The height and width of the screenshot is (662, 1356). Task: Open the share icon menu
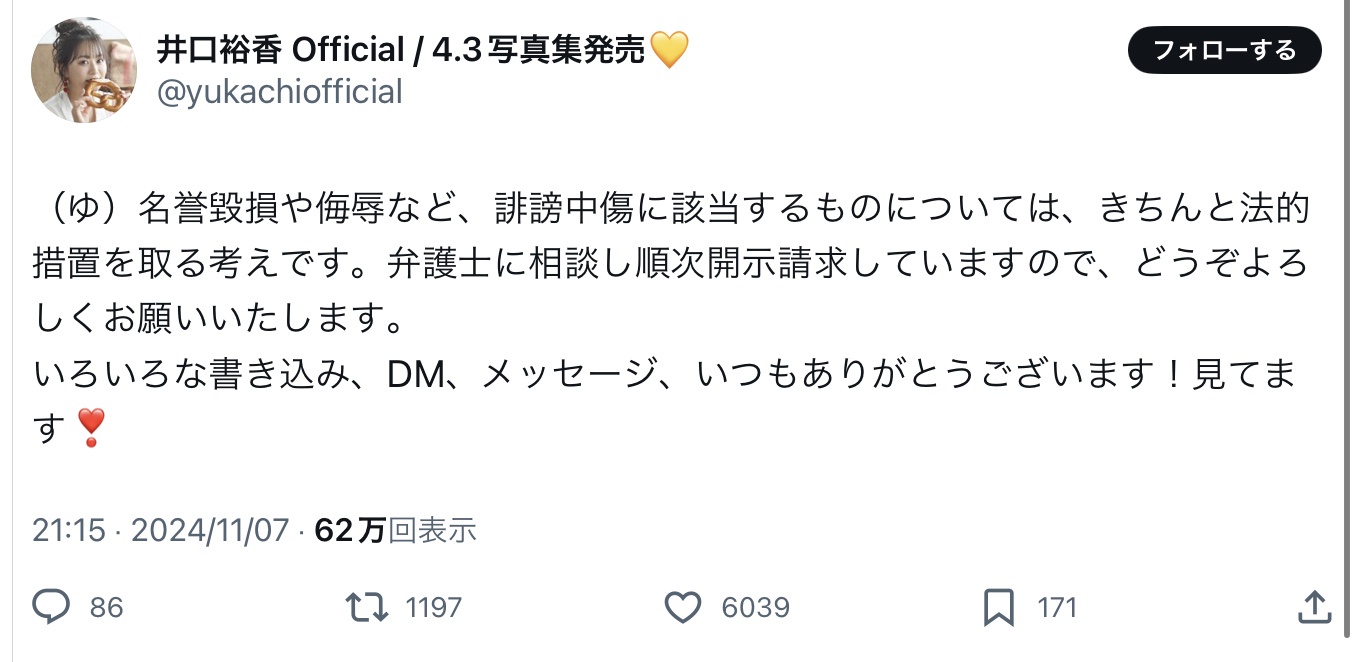tap(1314, 606)
